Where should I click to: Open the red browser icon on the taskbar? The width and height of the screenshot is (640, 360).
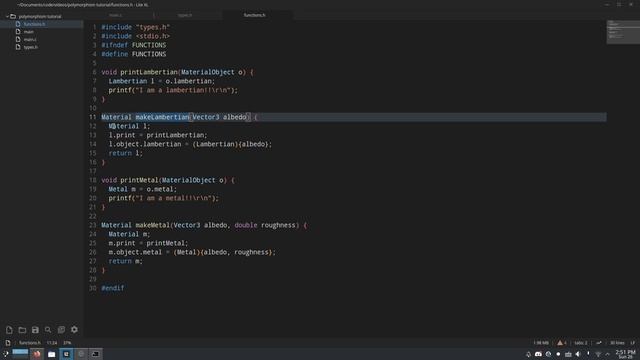(37, 354)
